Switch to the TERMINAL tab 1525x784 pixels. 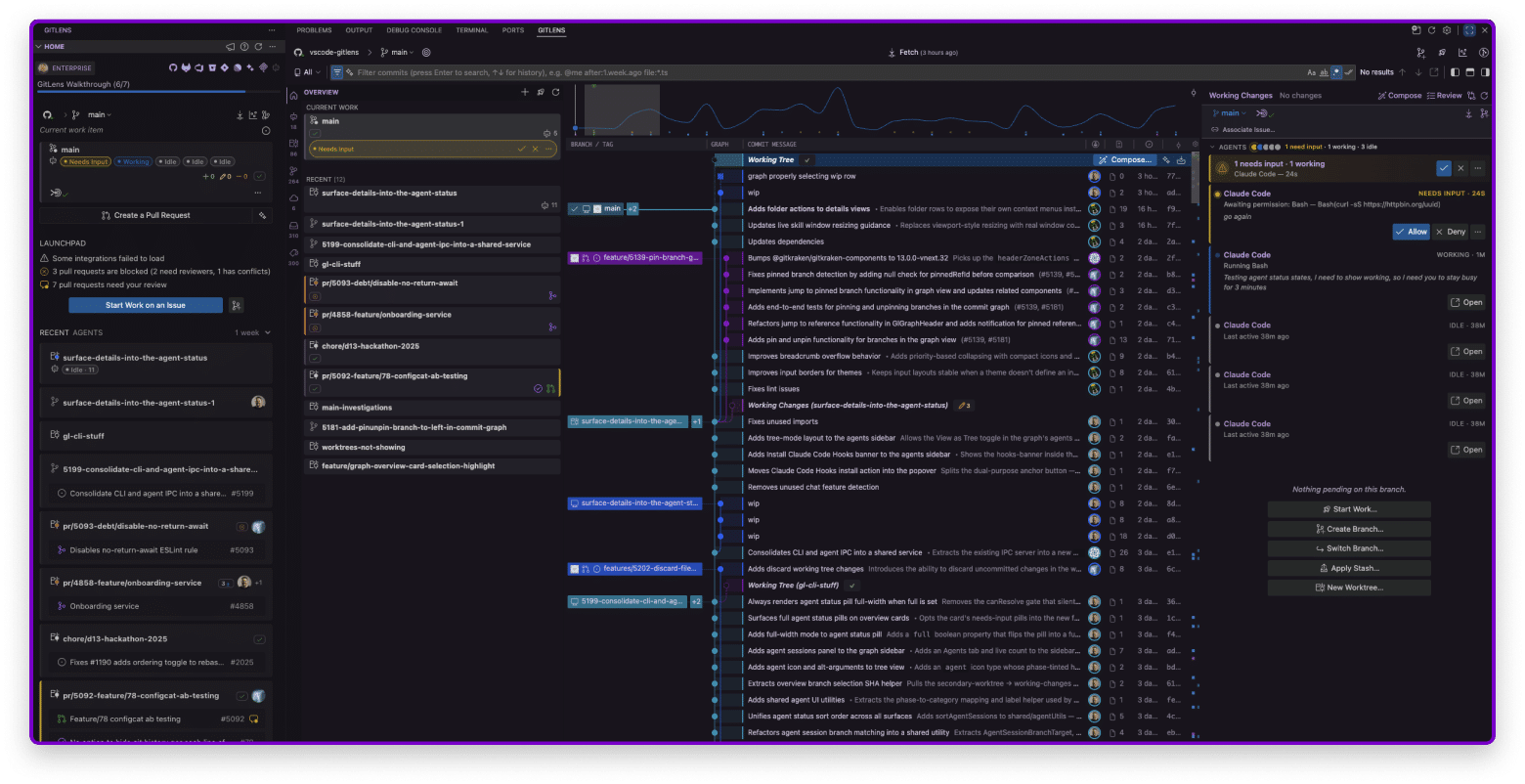[x=472, y=30]
